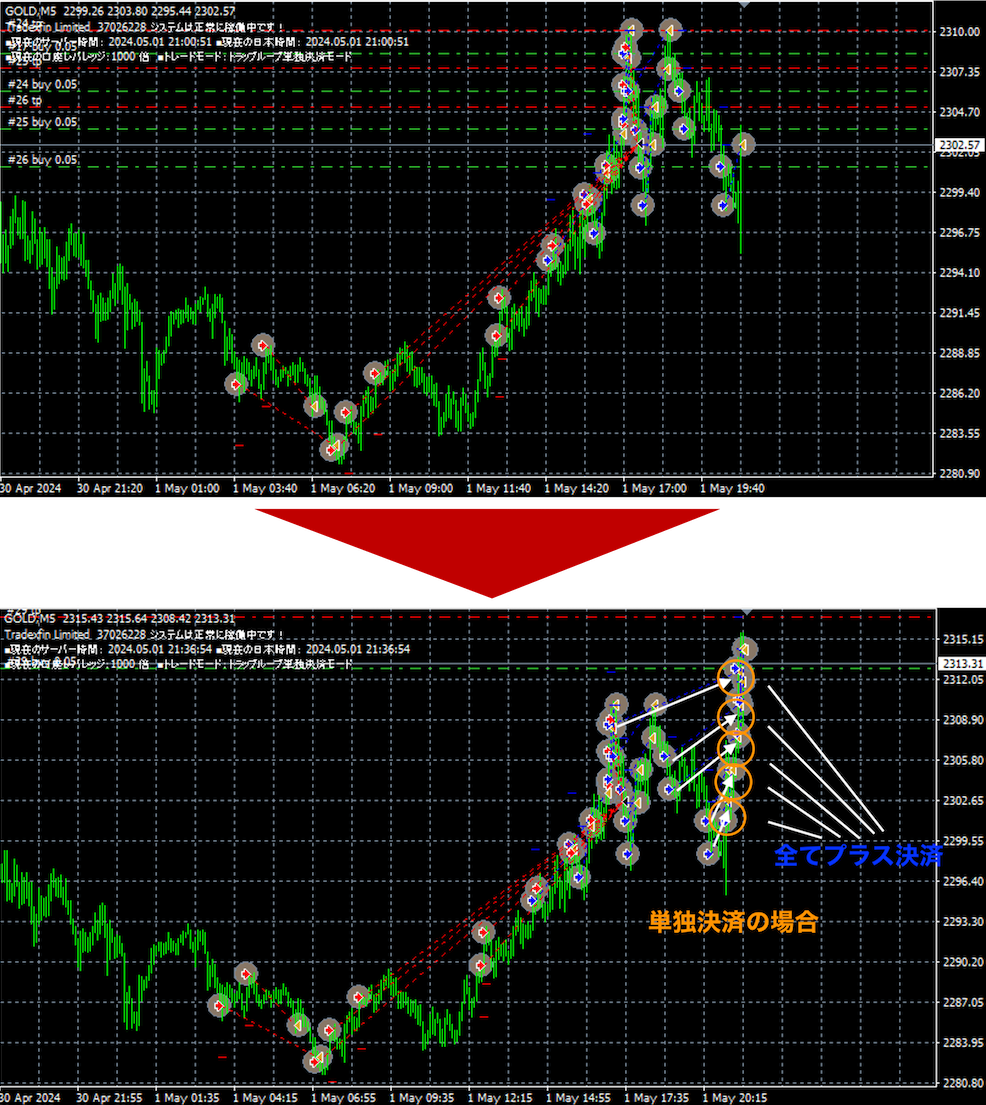Select the #26 tp order line label

tap(25, 101)
